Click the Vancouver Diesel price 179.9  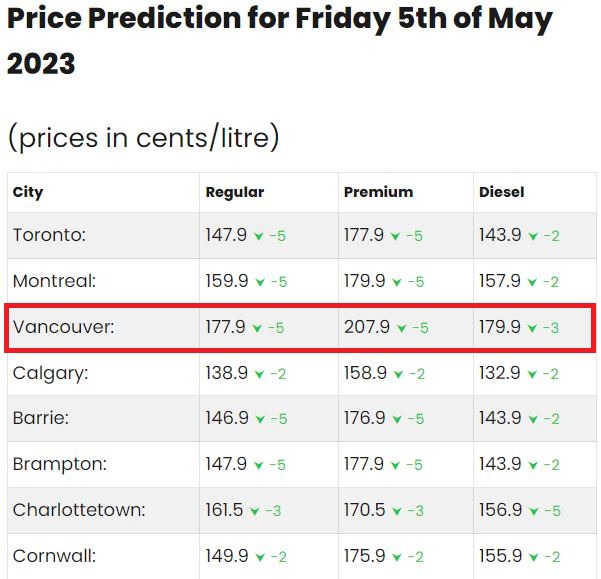[500, 327]
